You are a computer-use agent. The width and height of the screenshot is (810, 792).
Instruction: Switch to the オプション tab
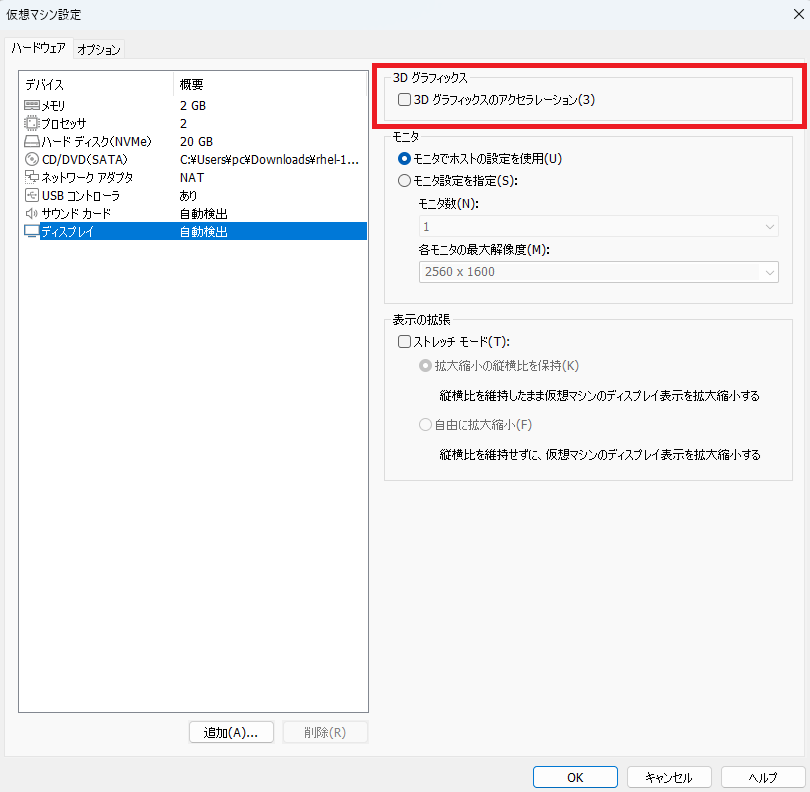pos(99,49)
